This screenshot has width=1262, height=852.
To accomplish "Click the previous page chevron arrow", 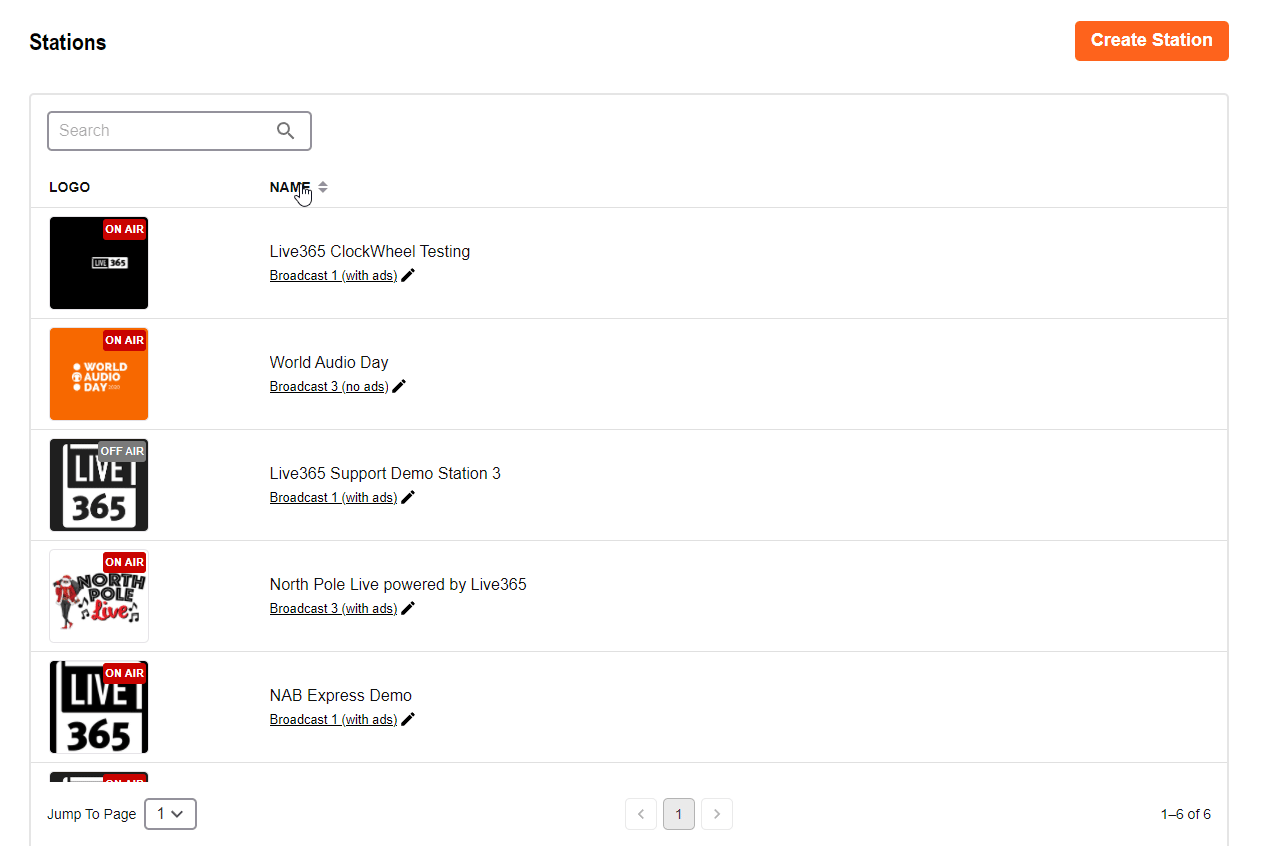I will coord(641,813).
